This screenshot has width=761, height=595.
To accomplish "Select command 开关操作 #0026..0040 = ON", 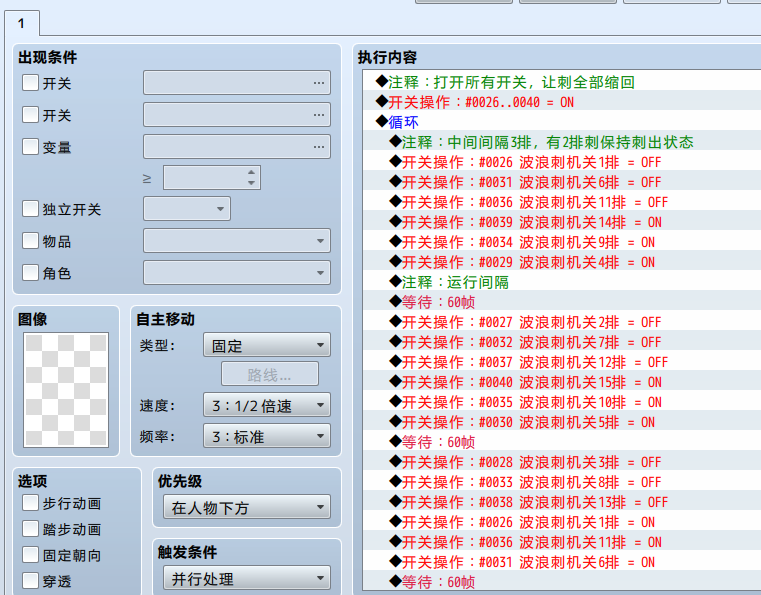I will click(562, 102).
